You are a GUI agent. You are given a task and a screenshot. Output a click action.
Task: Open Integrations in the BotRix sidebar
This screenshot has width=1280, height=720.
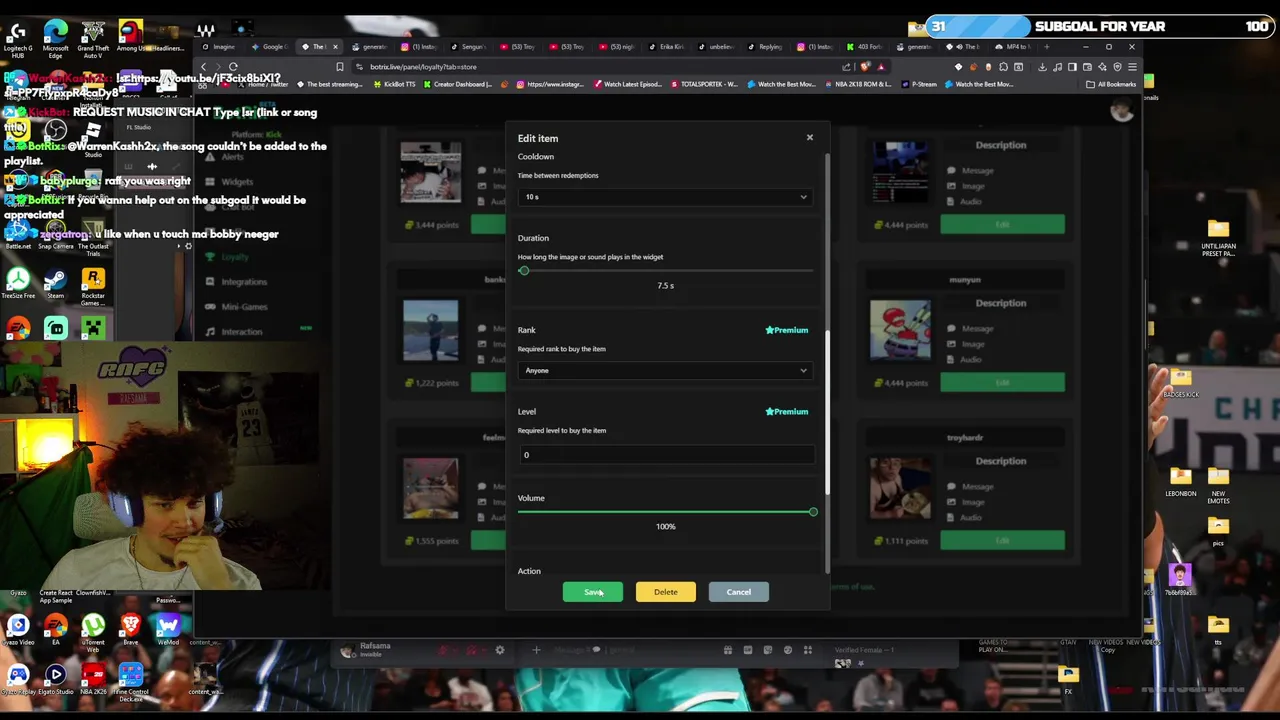point(244,282)
